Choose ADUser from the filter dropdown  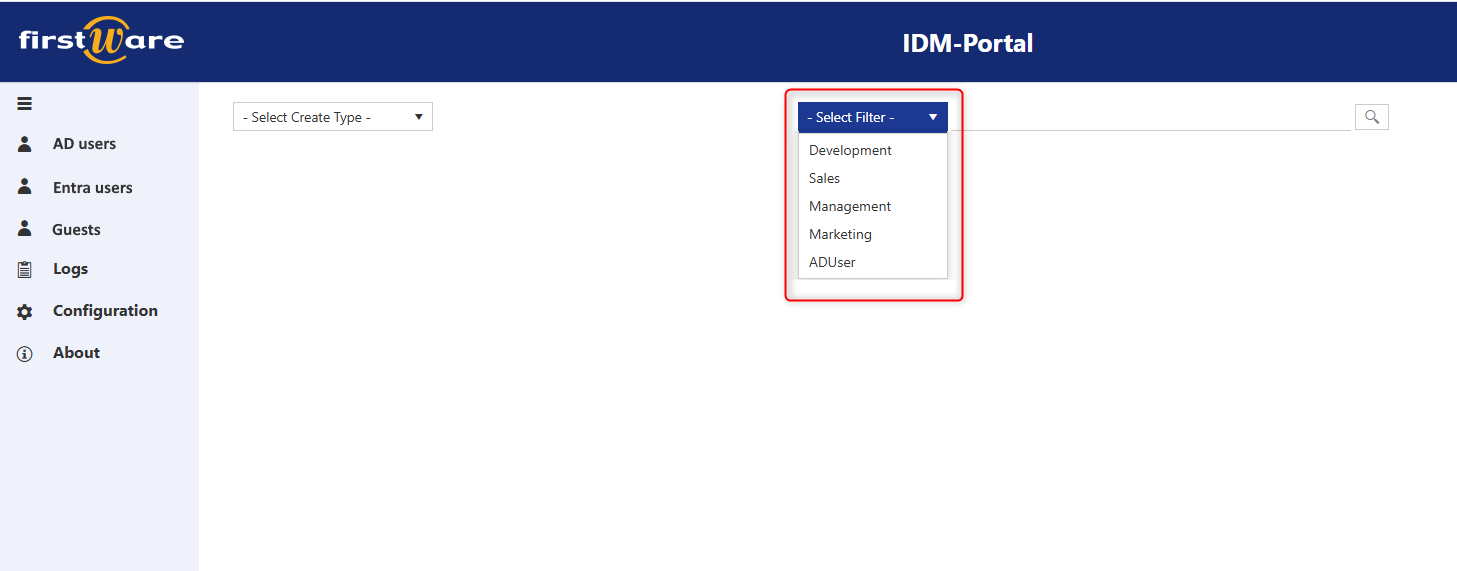(x=832, y=262)
